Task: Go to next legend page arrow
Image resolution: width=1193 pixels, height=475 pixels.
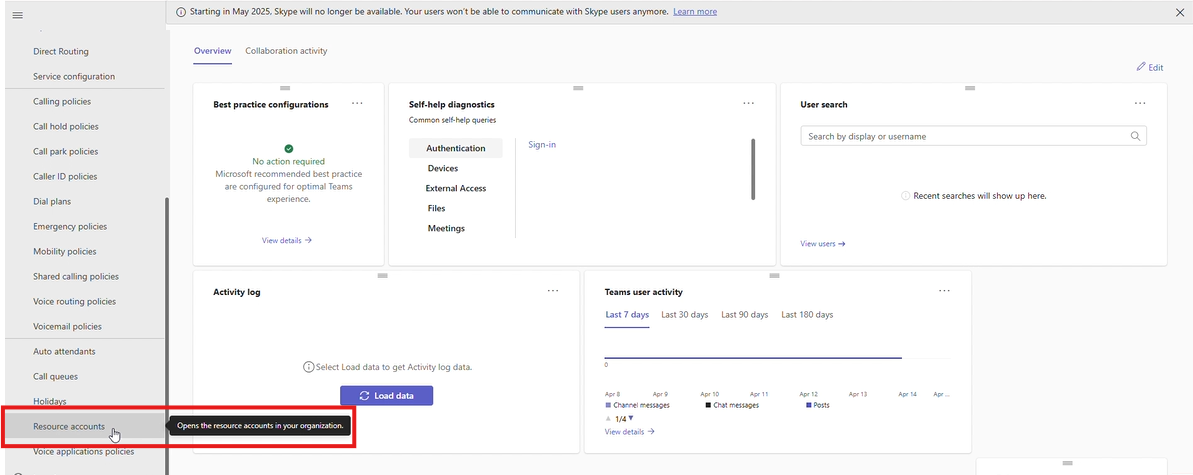Action: coord(631,419)
